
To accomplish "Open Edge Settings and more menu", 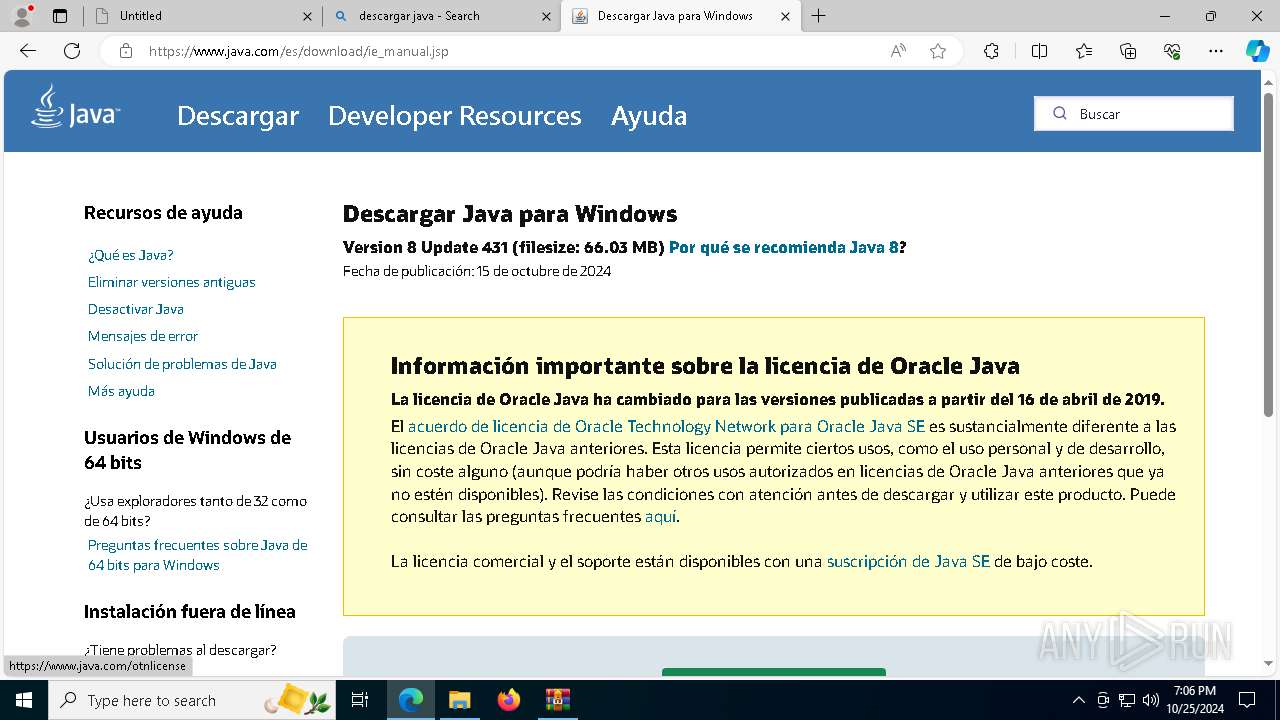I will tap(1216, 51).
